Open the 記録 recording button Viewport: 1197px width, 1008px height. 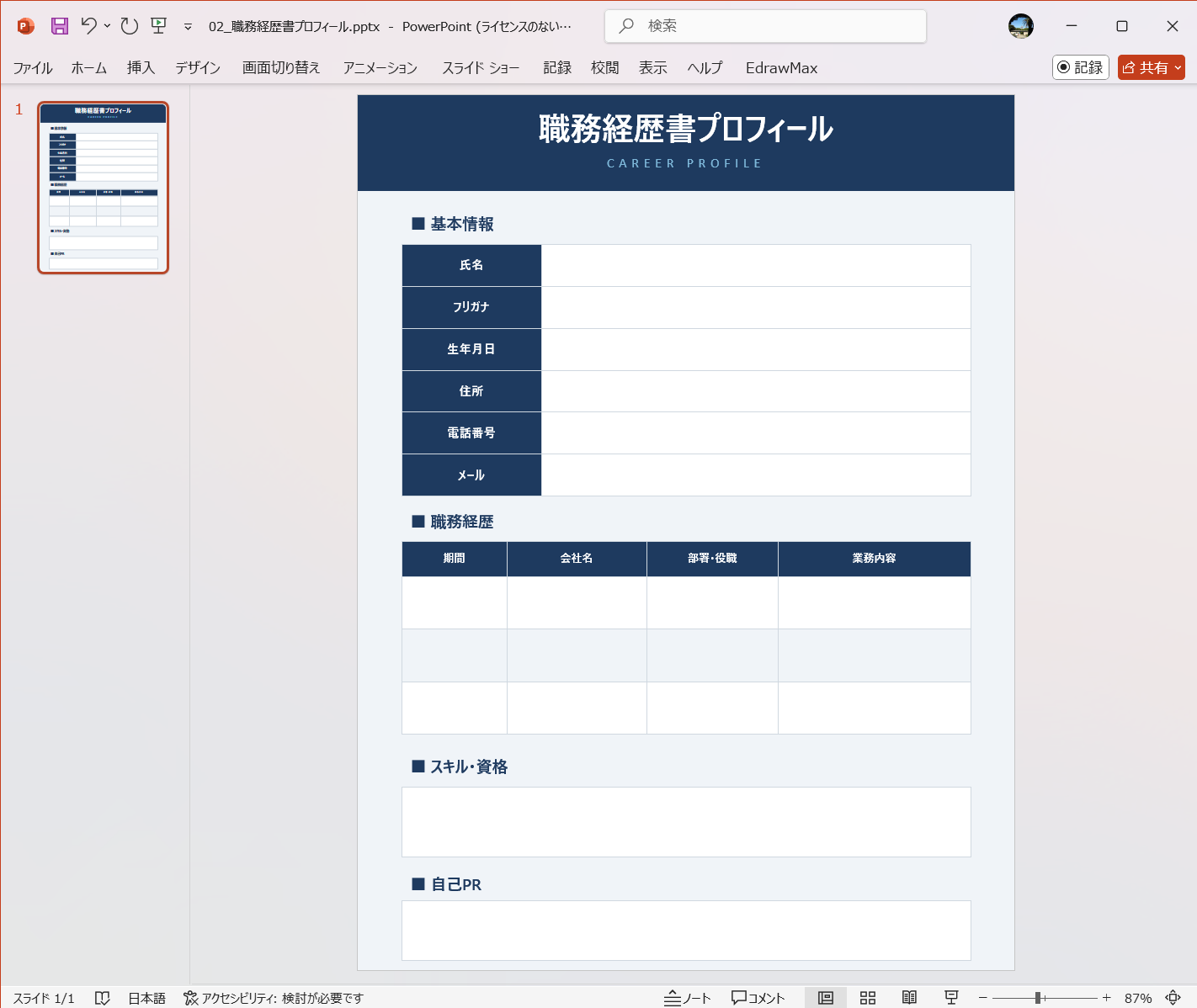tap(1081, 67)
